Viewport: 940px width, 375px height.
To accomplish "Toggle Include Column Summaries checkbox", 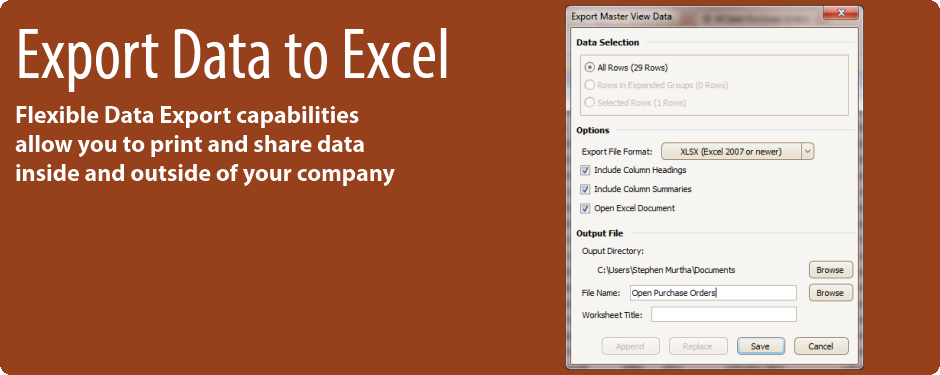I will 585,189.
